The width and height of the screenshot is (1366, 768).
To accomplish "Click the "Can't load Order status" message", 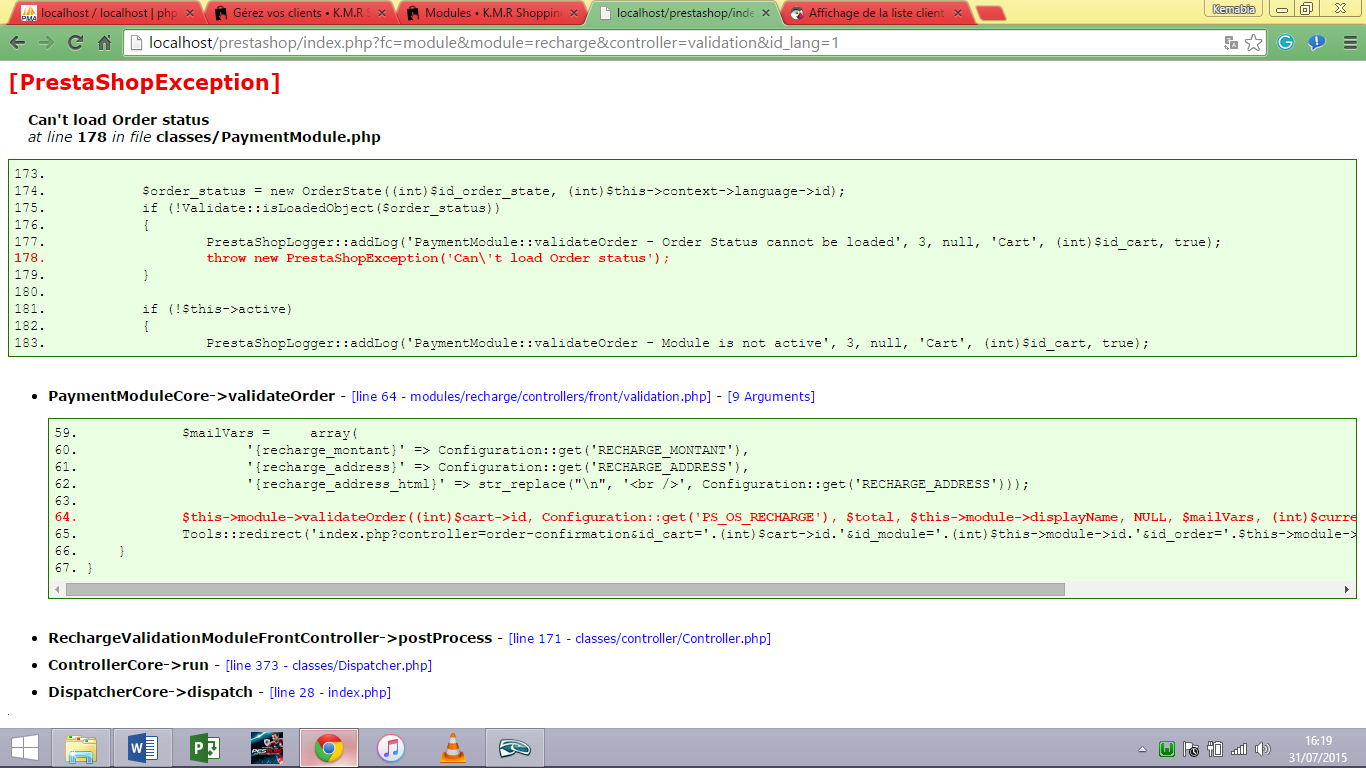I will pyautogui.click(x=119, y=120).
